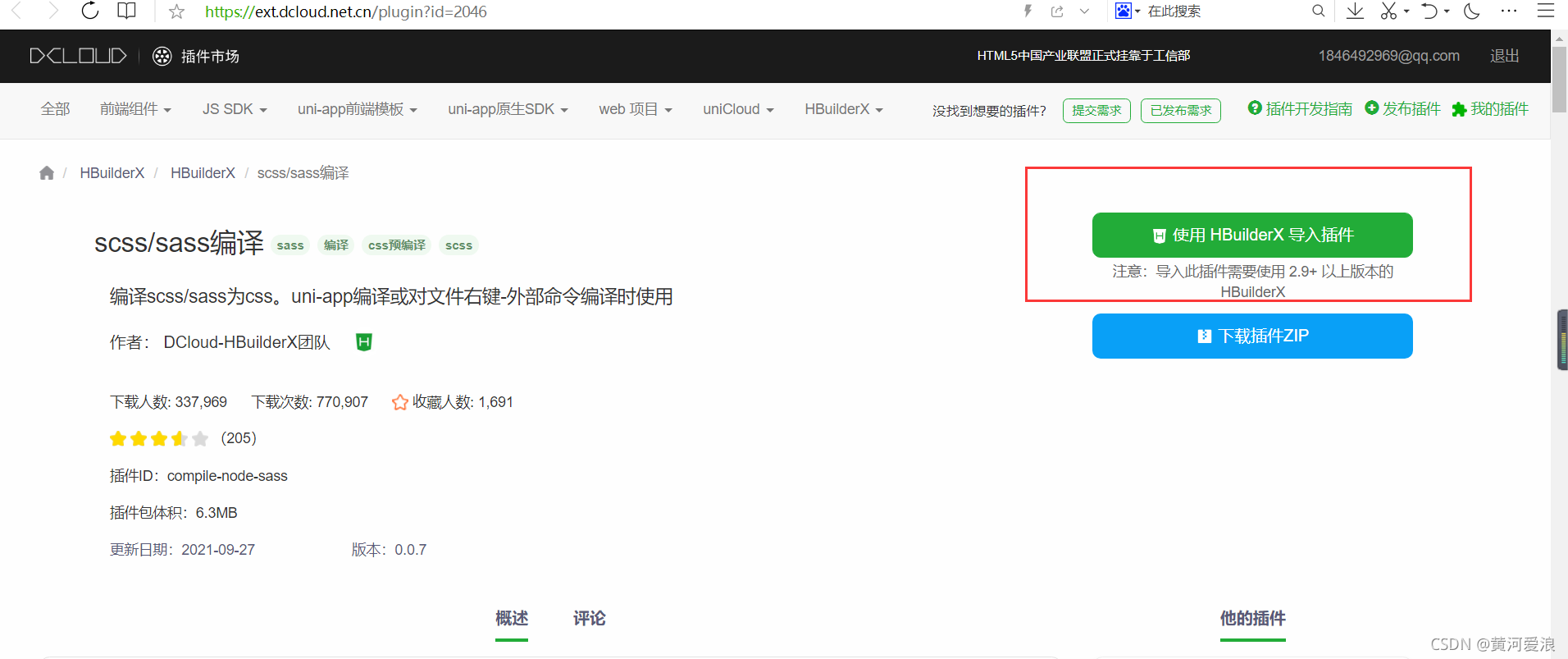Click the browser forward arrow
The image size is (1568, 659).
[52, 11]
